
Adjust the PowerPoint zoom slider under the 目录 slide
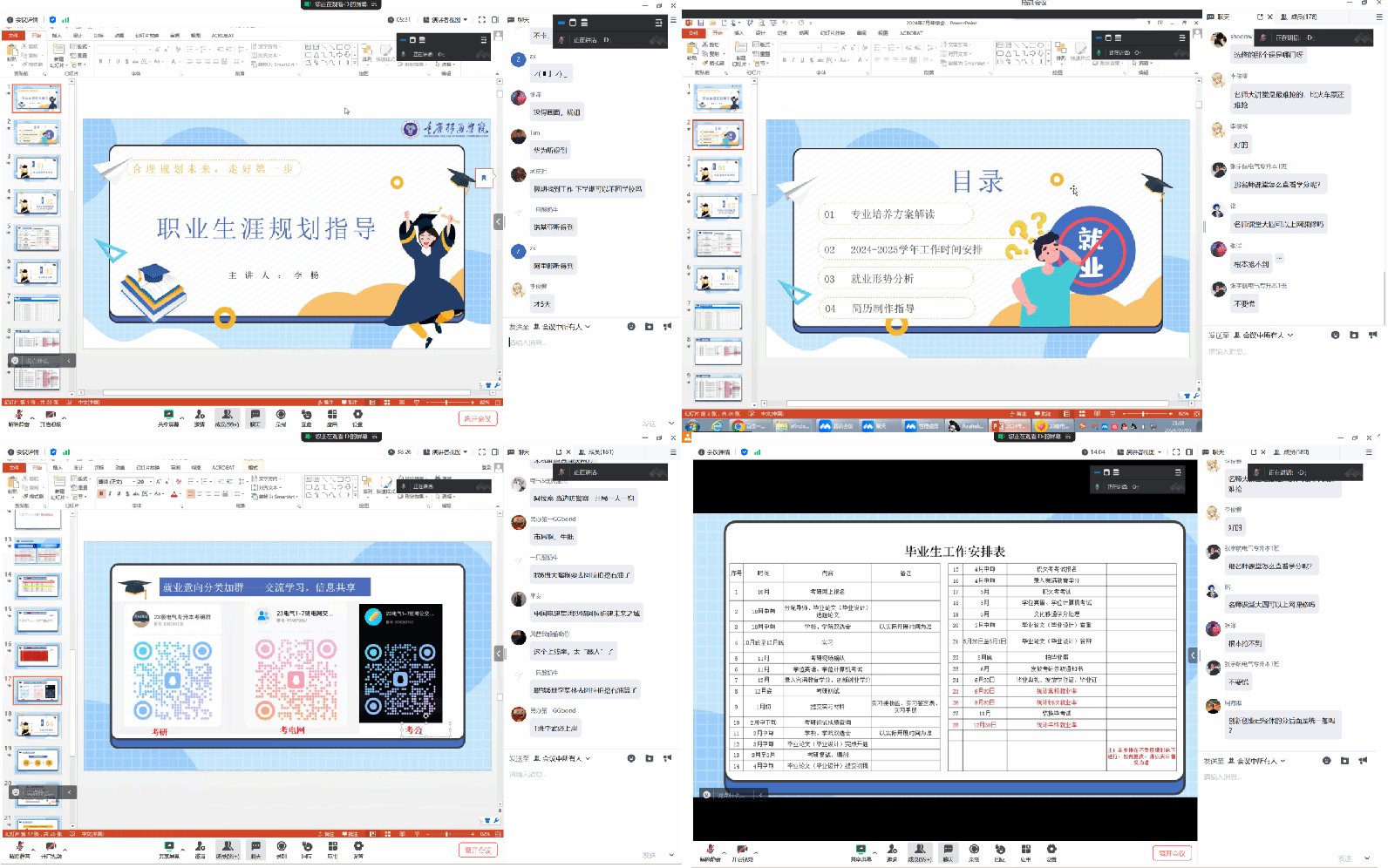point(1144,414)
